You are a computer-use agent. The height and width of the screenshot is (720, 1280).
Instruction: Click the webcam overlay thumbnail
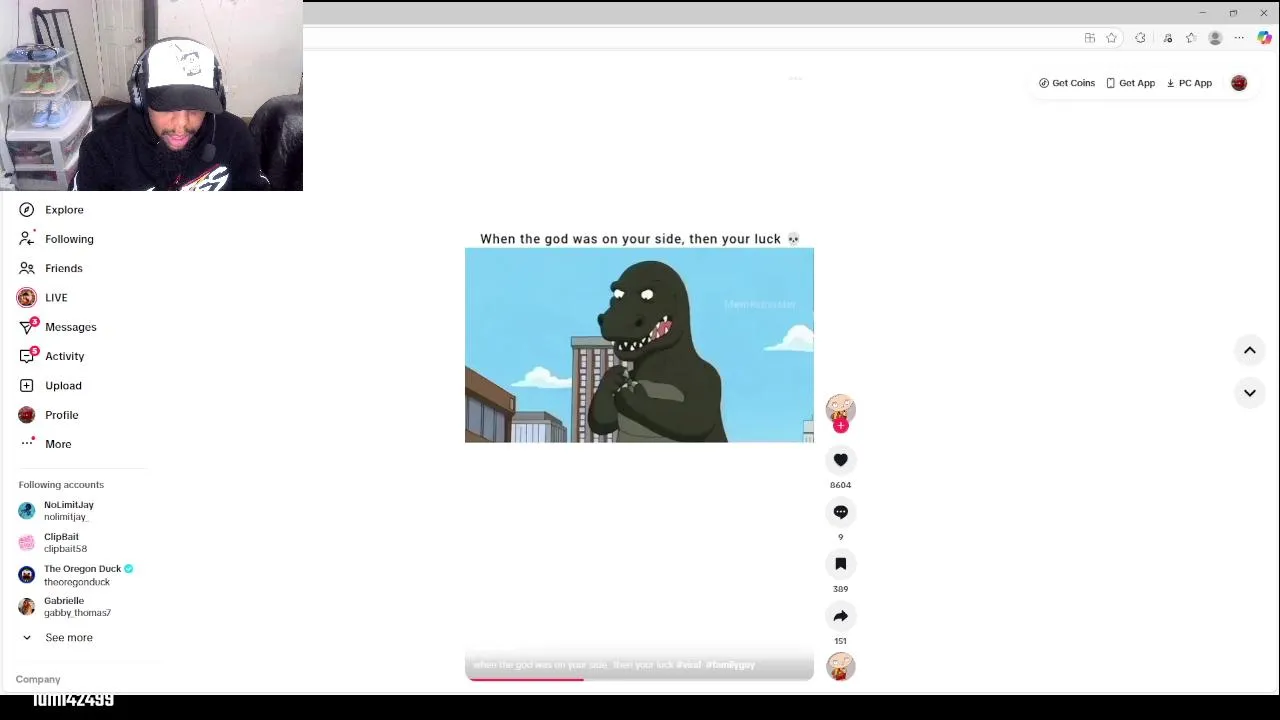[151, 95]
